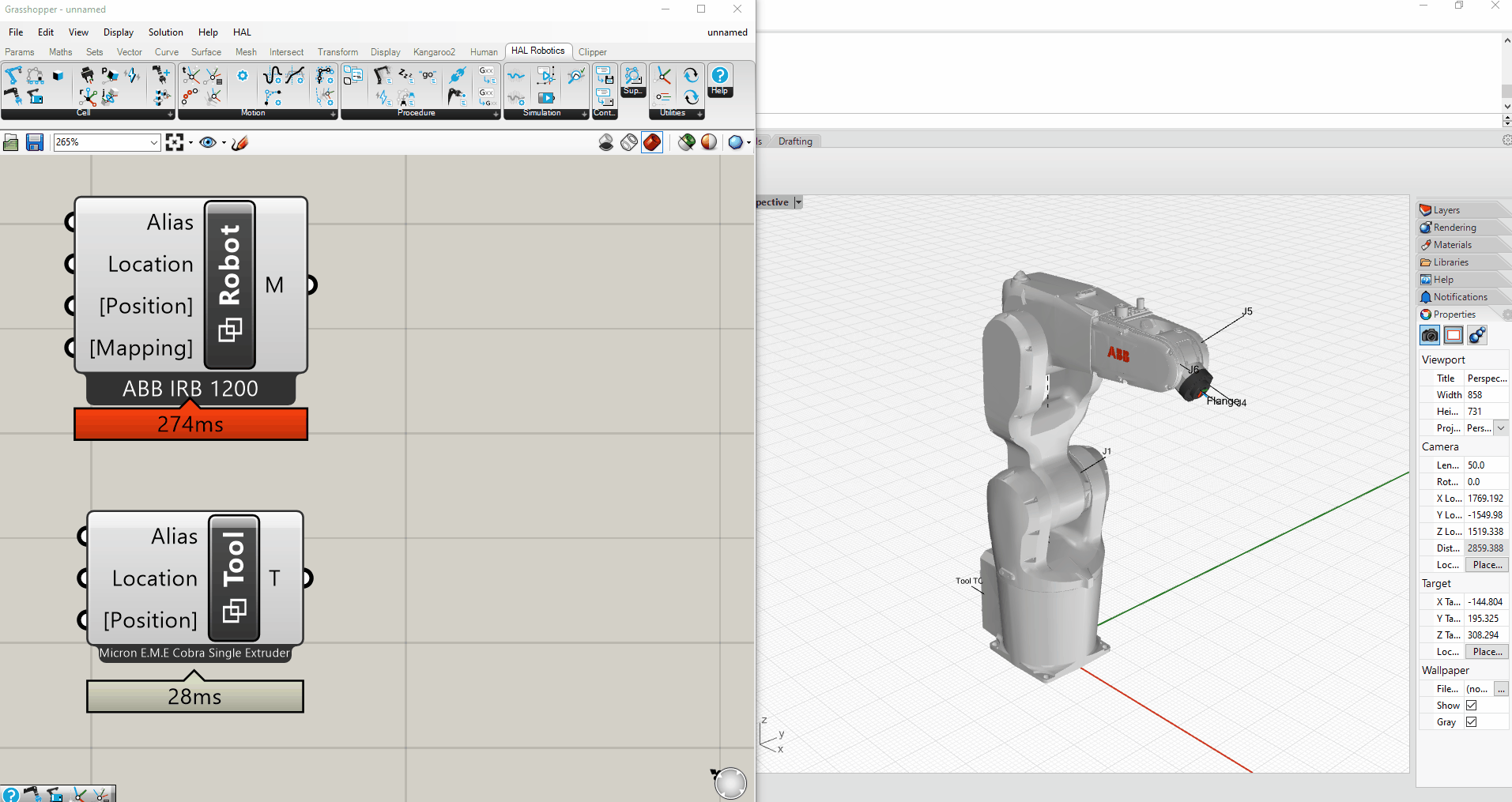This screenshot has height=802, width=1512.
Task: Toggle the Show wallpaper checkbox
Action: (1472, 705)
